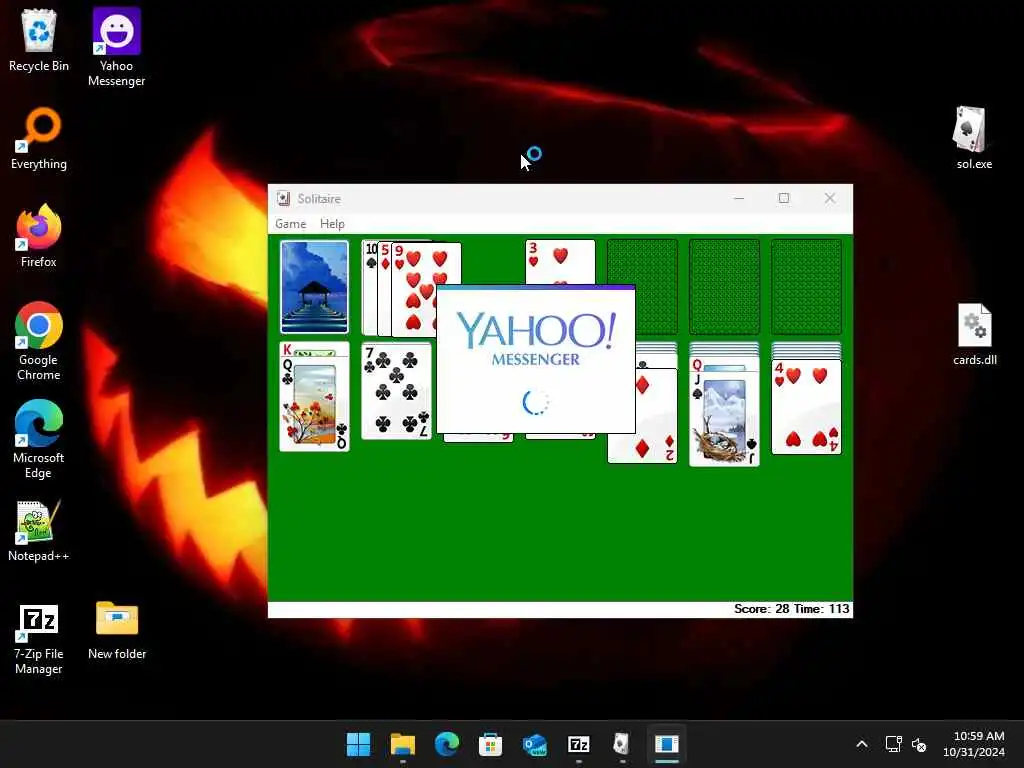This screenshot has width=1024, height=768.
Task: Select the Google Chrome desktop shortcut
Action: click(x=39, y=341)
